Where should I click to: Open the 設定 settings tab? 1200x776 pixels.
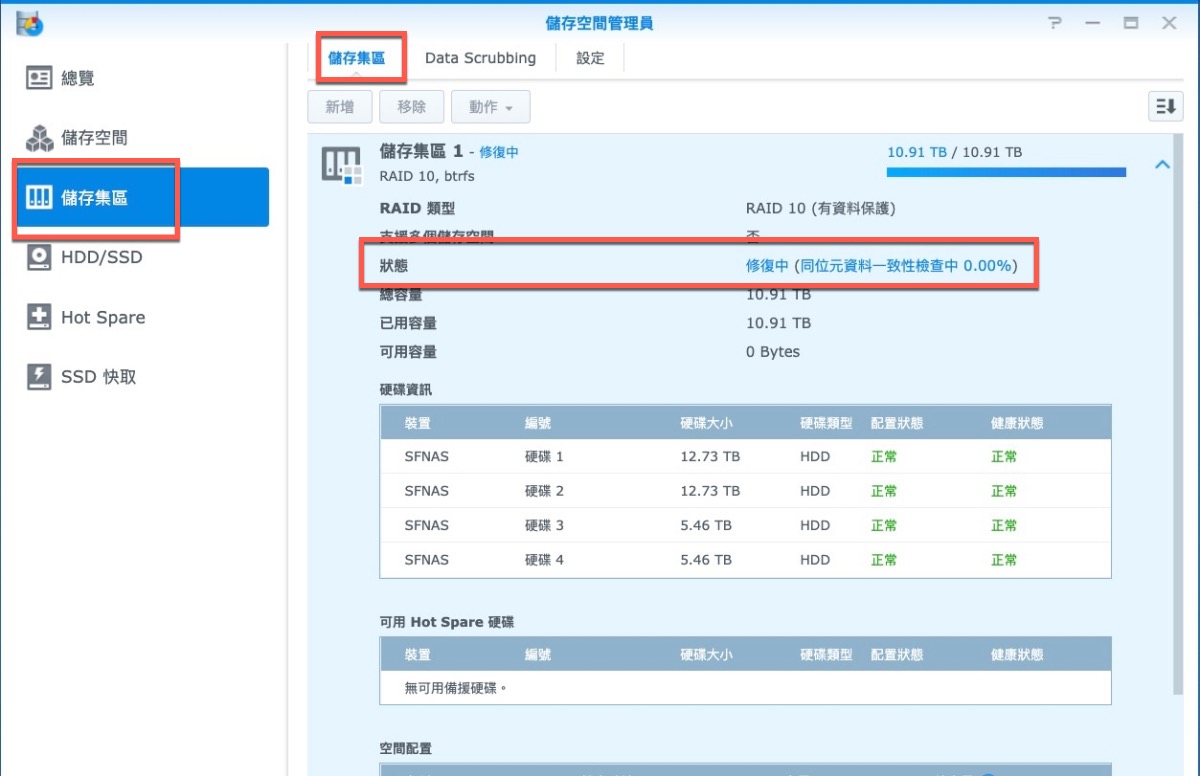[590, 58]
